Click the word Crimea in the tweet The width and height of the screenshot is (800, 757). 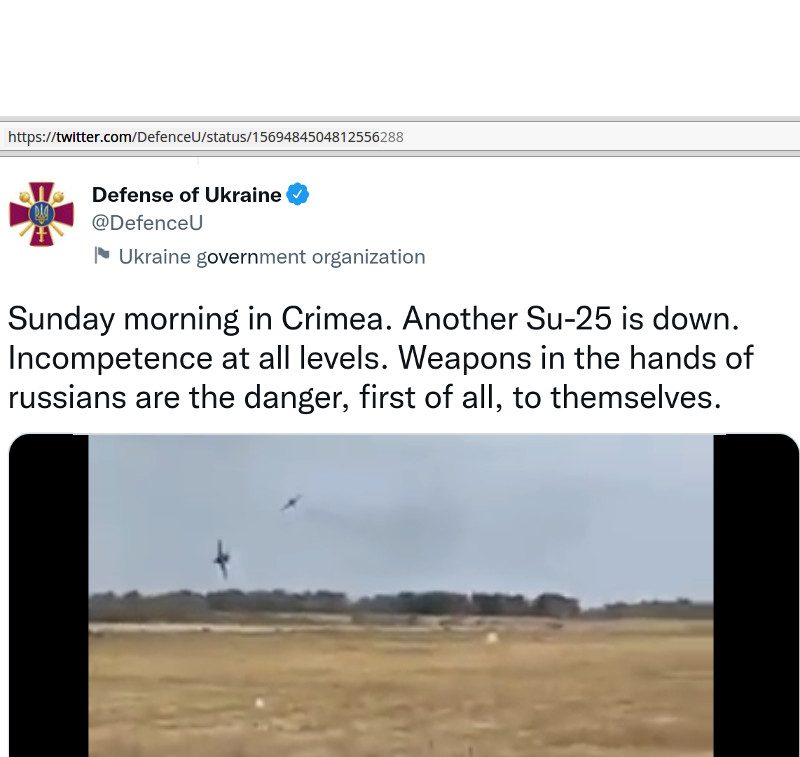pyautogui.click(x=336, y=319)
